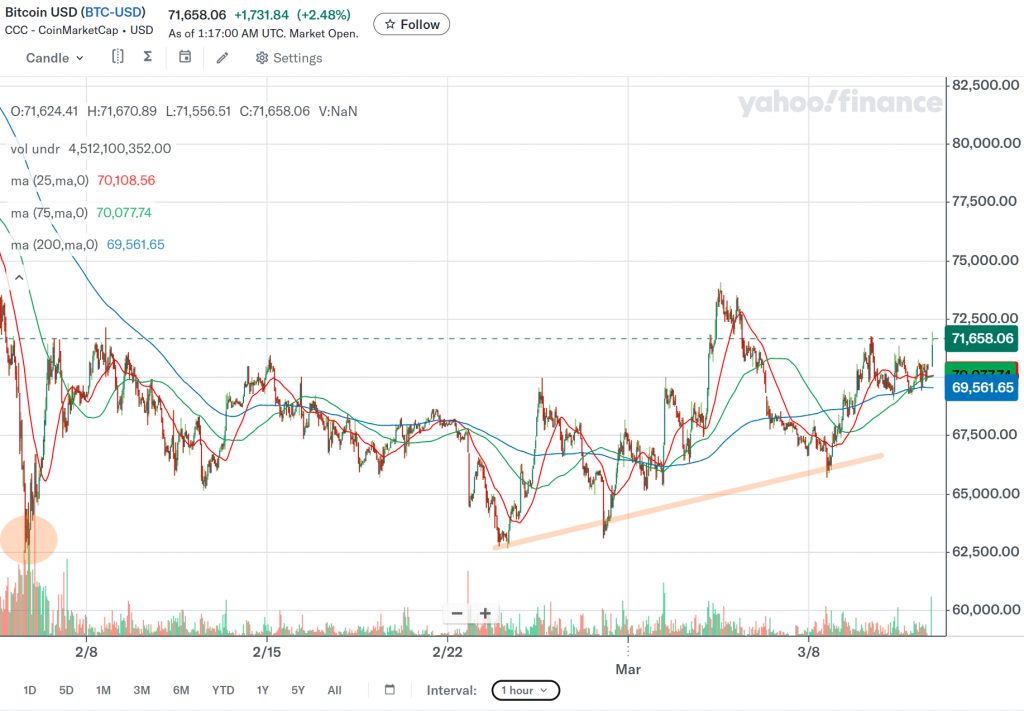Open the sigma indicators menu
1024x711 pixels.
pos(148,57)
